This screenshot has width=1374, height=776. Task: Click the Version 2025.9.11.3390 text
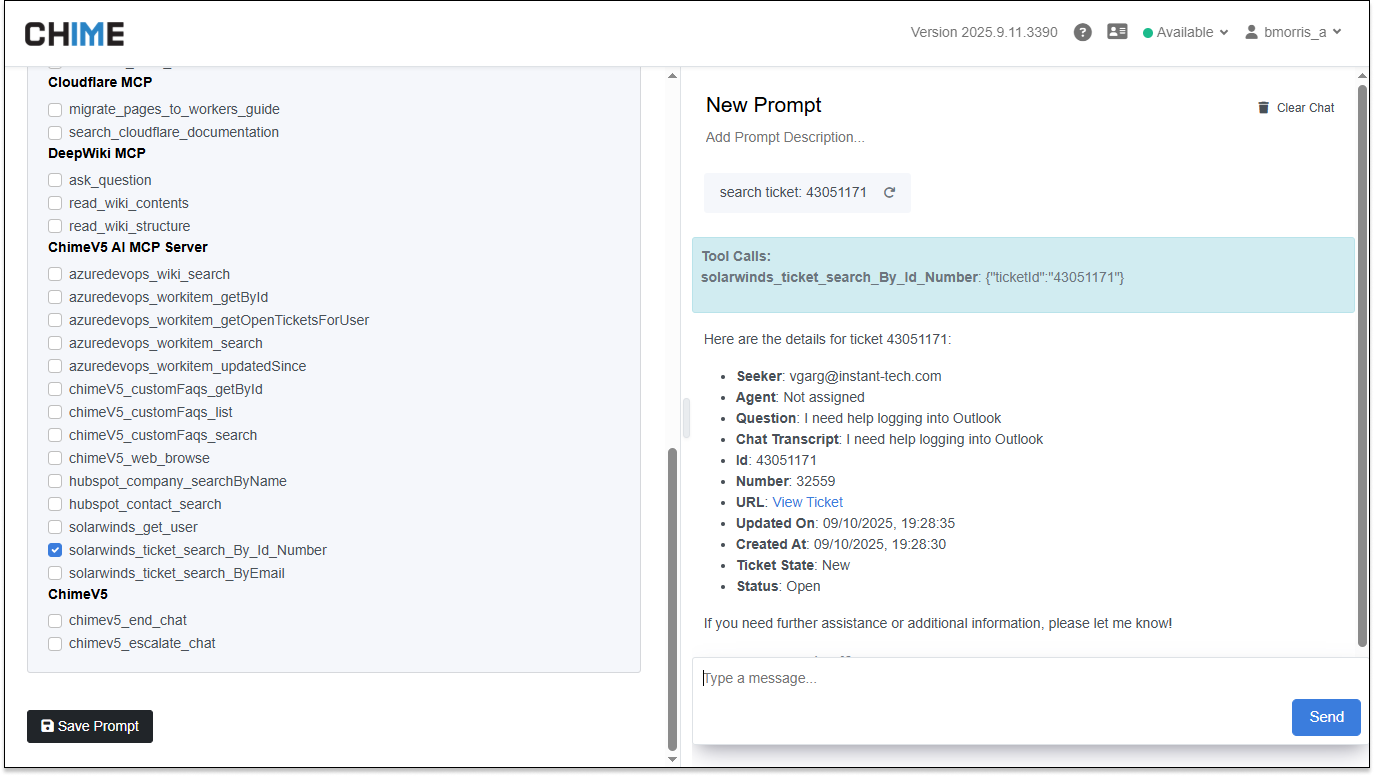984,32
